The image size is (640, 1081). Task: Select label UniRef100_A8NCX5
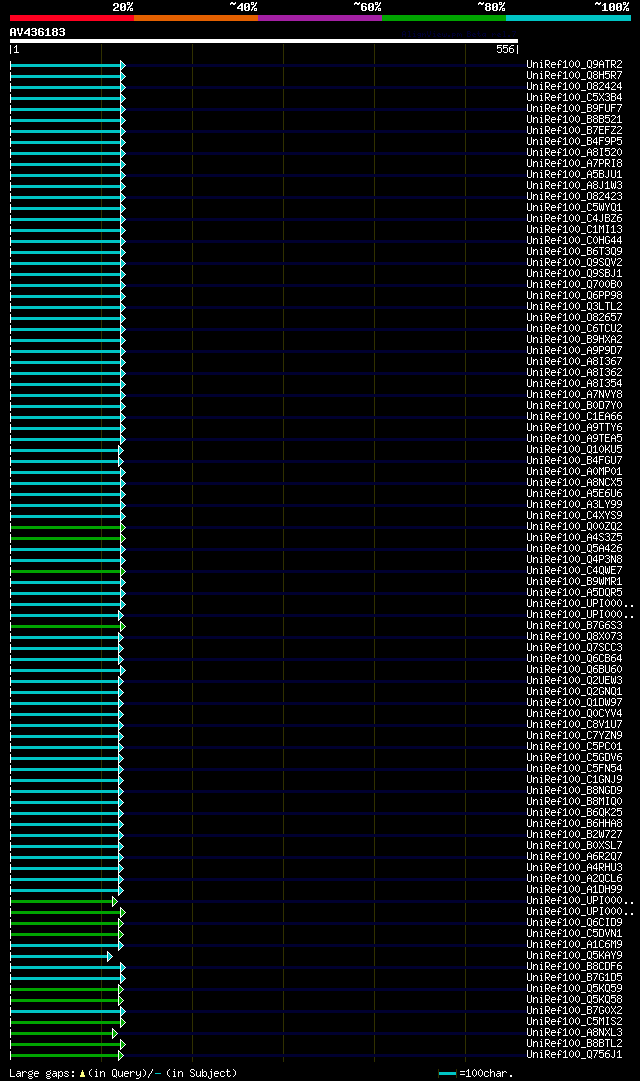click(574, 483)
